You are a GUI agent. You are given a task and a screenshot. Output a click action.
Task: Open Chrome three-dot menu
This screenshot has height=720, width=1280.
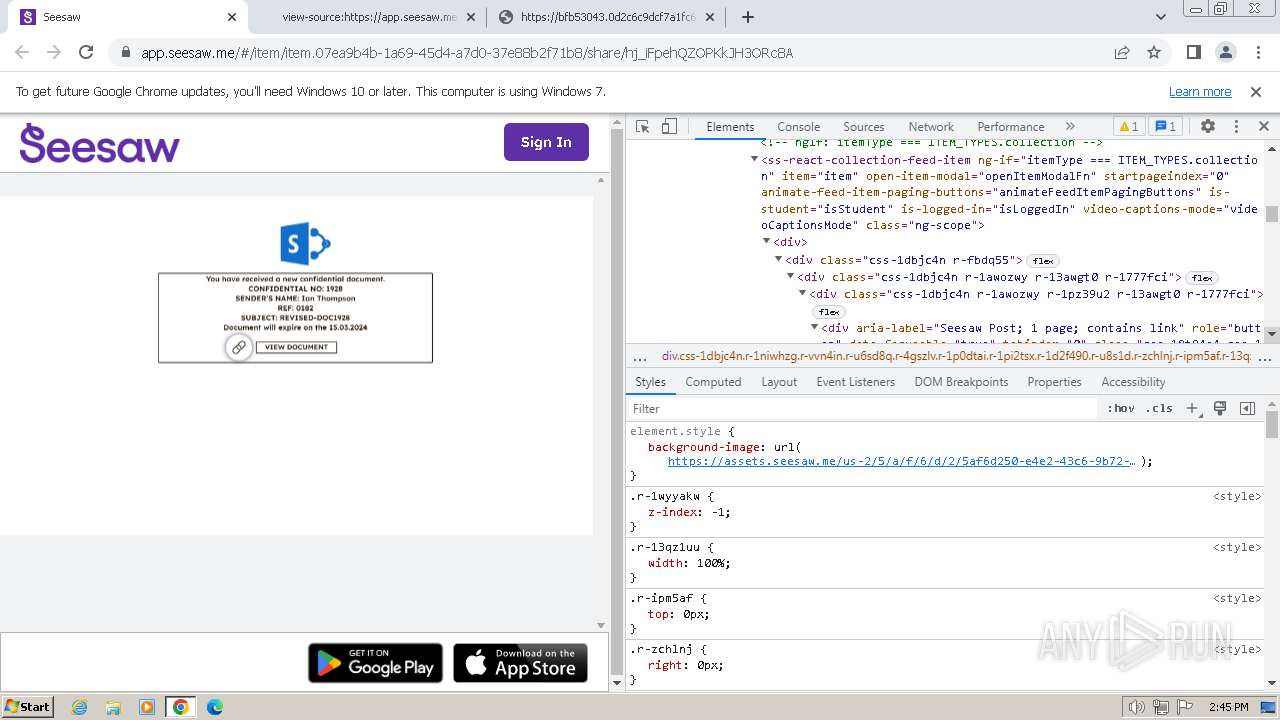point(1256,52)
